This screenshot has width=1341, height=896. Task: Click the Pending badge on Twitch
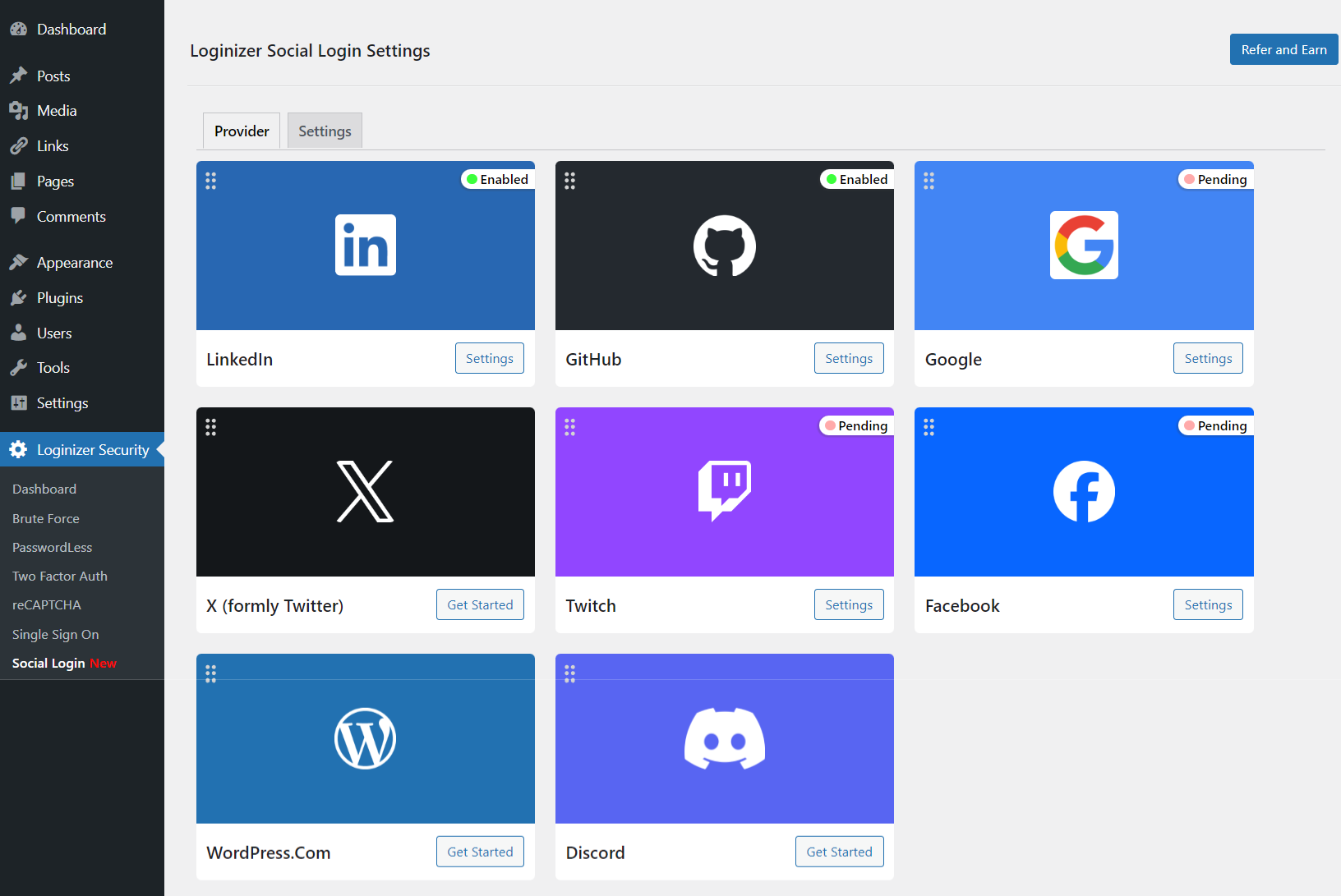coord(857,425)
